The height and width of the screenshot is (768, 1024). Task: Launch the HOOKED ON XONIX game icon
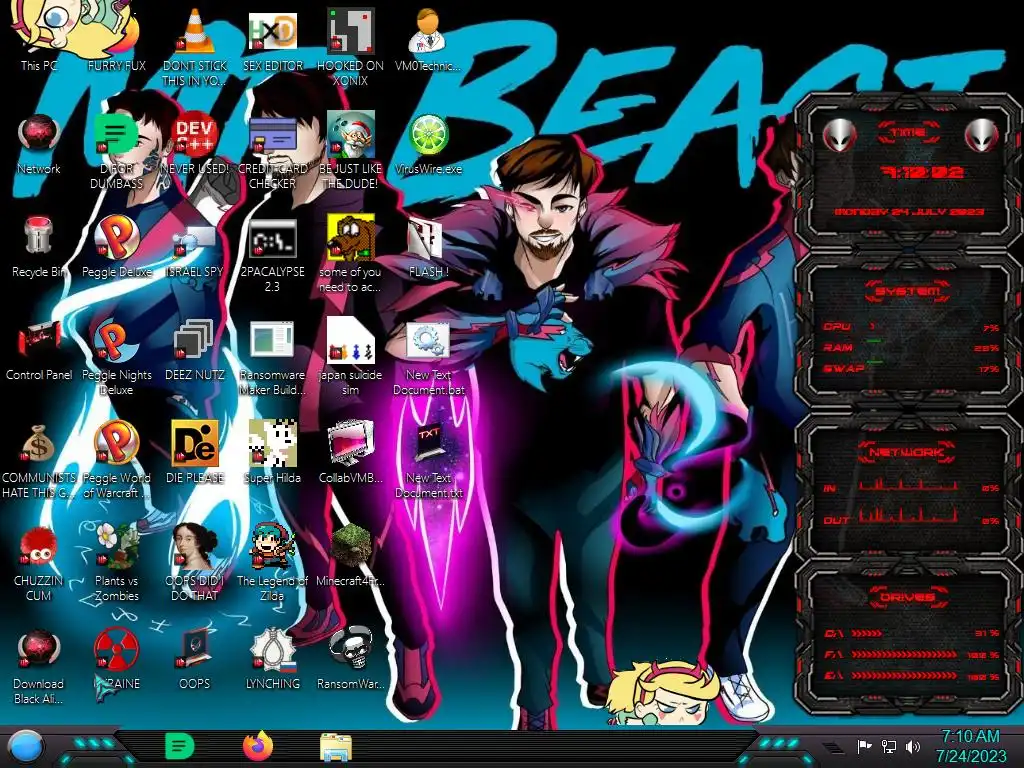click(350, 46)
